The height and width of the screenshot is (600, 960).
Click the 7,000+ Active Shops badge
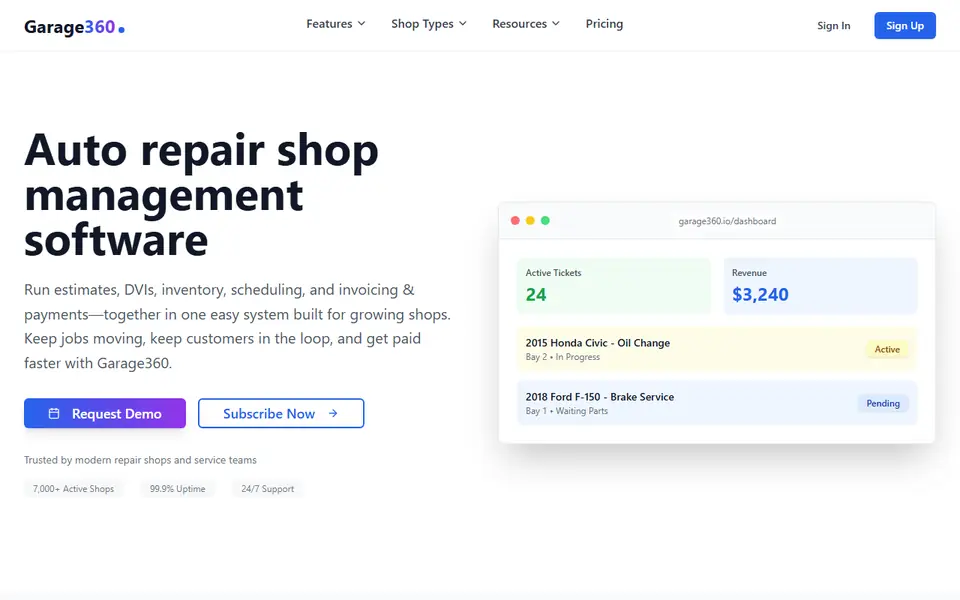73,489
